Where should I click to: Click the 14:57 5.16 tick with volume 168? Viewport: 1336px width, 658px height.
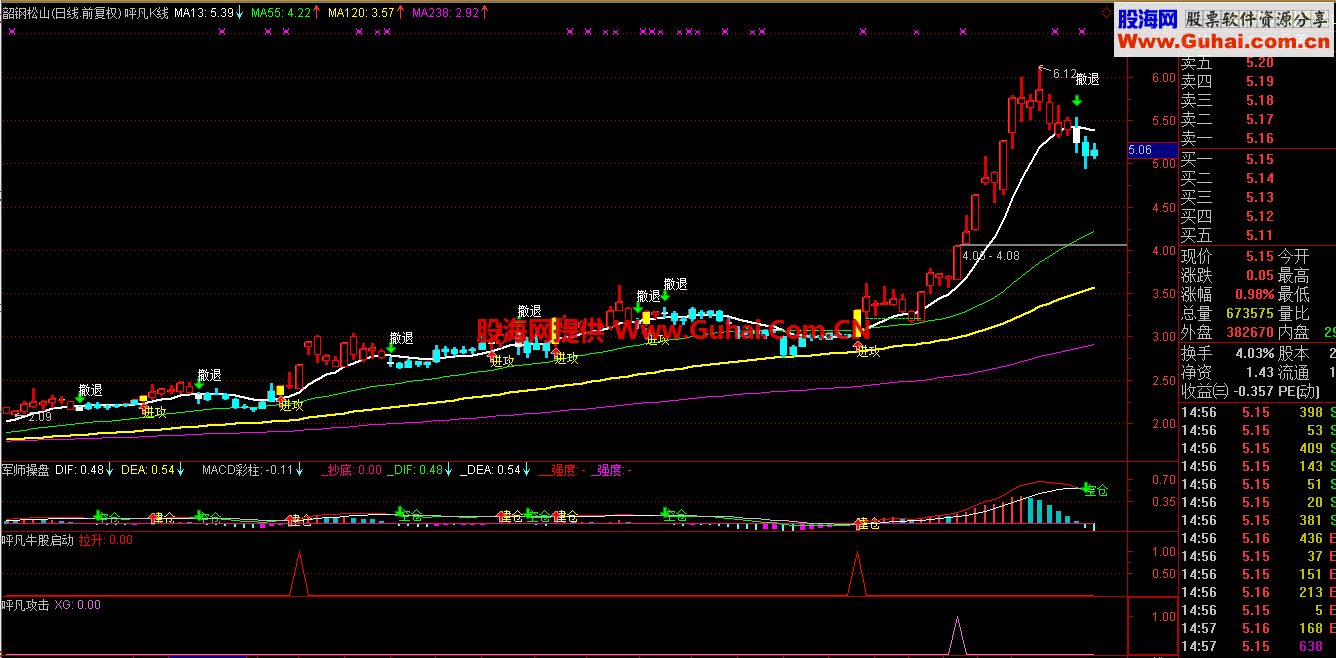[x=1257, y=628]
